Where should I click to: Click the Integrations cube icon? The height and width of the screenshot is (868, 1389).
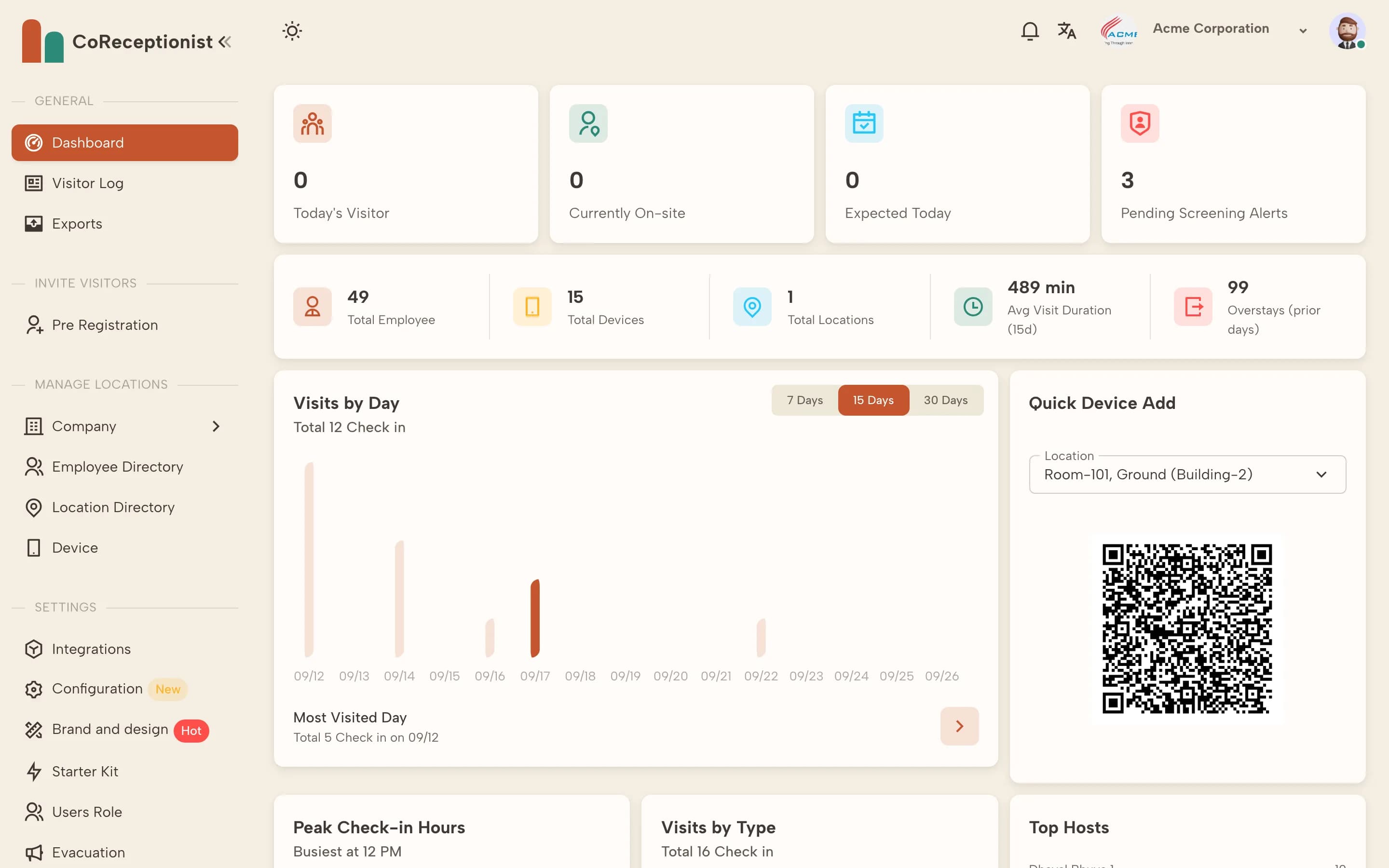34,649
